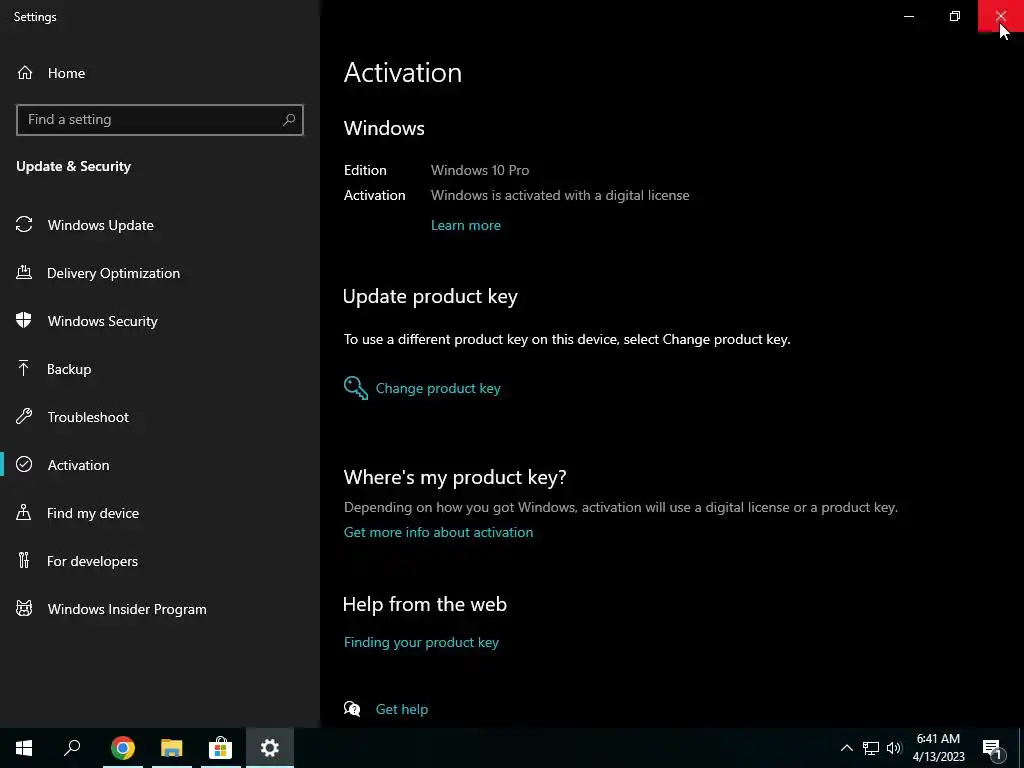Open Get more info about activation
The width and height of the screenshot is (1024, 768).
pyautogui.click(x=438, y=532)
